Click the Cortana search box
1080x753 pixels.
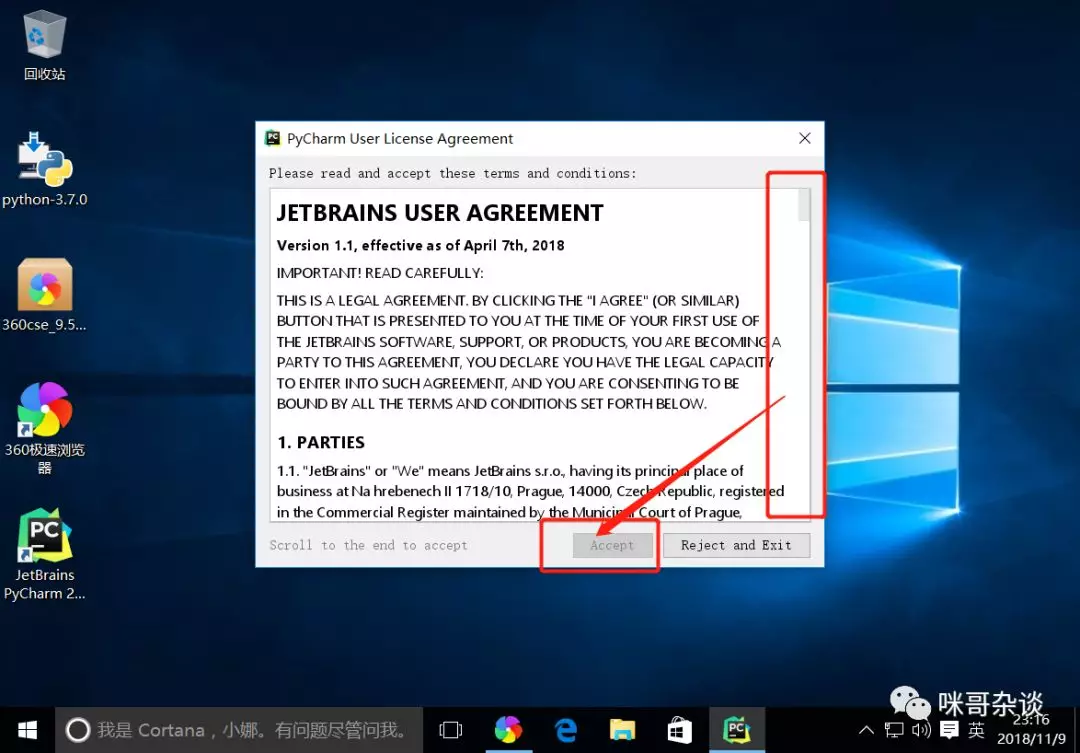(239, 730)
